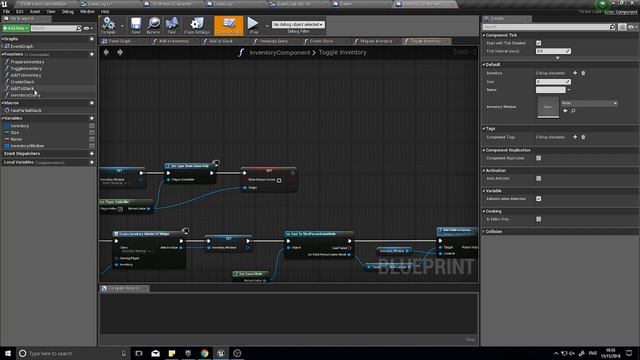The height and width of the screenshot is (360, 640).
Task: Open Class Settings from the toolbar
Action: point(197,25)
